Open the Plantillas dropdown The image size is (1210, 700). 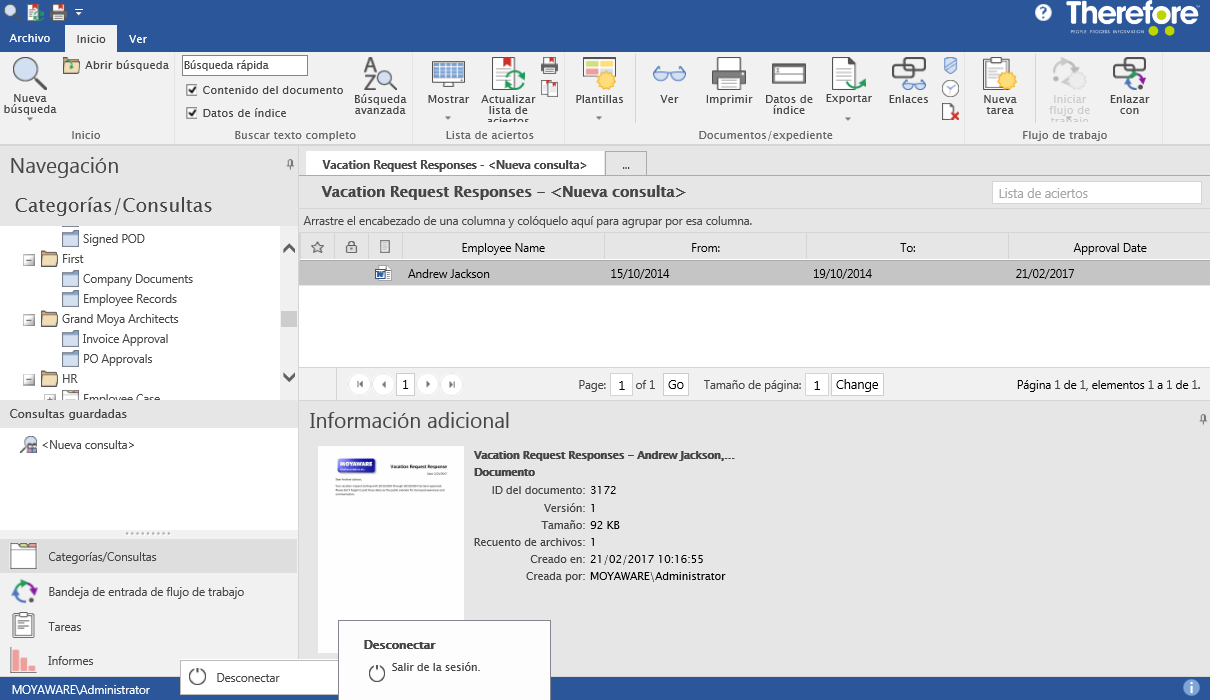[x=599, y=88]
